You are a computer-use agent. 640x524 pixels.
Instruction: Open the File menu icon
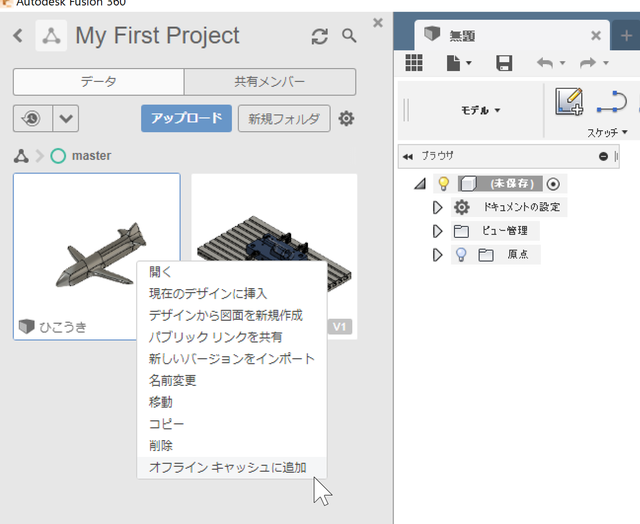(453, 63)
